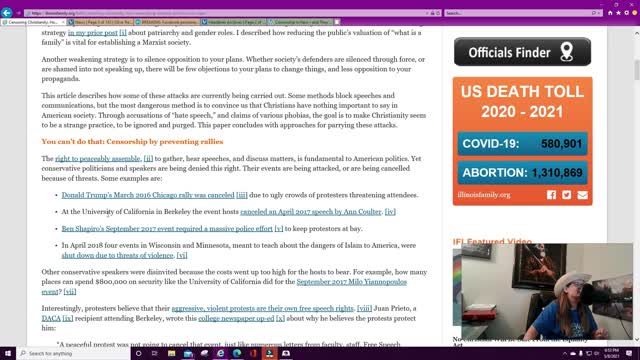
Task: Click illinoisfamily.org link in widget
Action: coord(484,195)
